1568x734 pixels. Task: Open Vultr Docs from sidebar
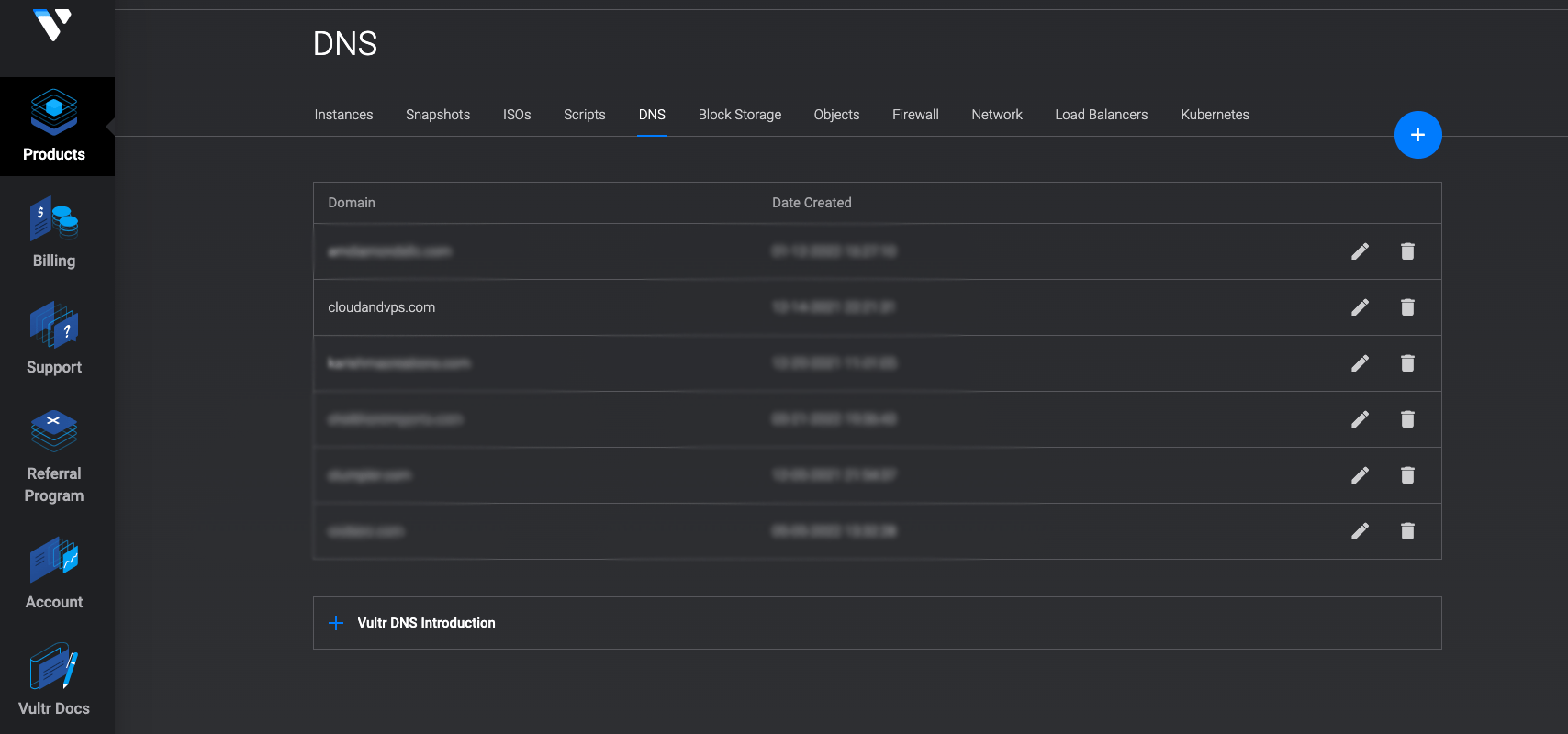pos(54,681)
